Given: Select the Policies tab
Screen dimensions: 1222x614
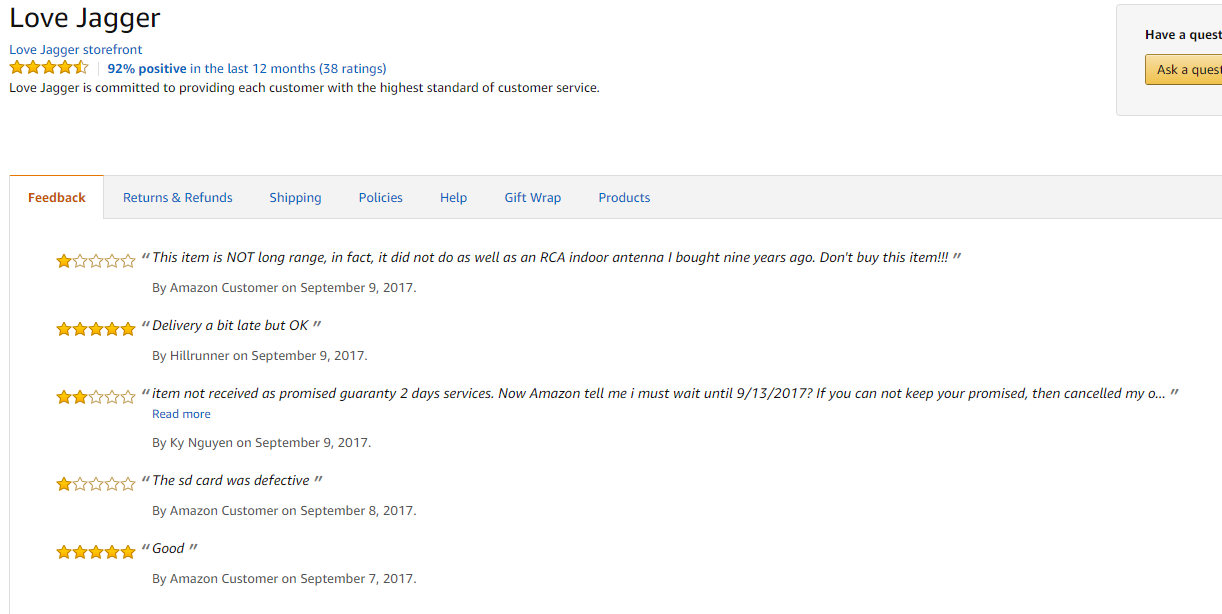Looking at the screenshot, I should point(381,198).
